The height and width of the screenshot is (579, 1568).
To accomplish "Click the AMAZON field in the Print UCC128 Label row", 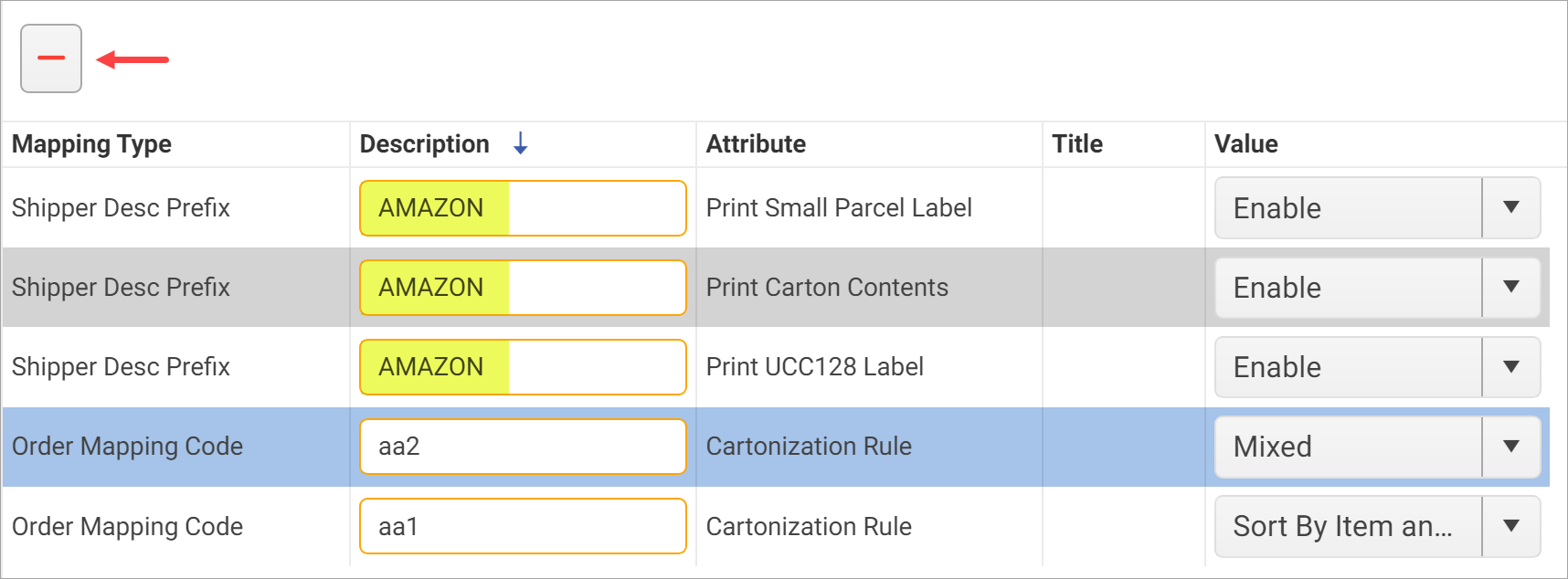I will click(x=522, y=366).
